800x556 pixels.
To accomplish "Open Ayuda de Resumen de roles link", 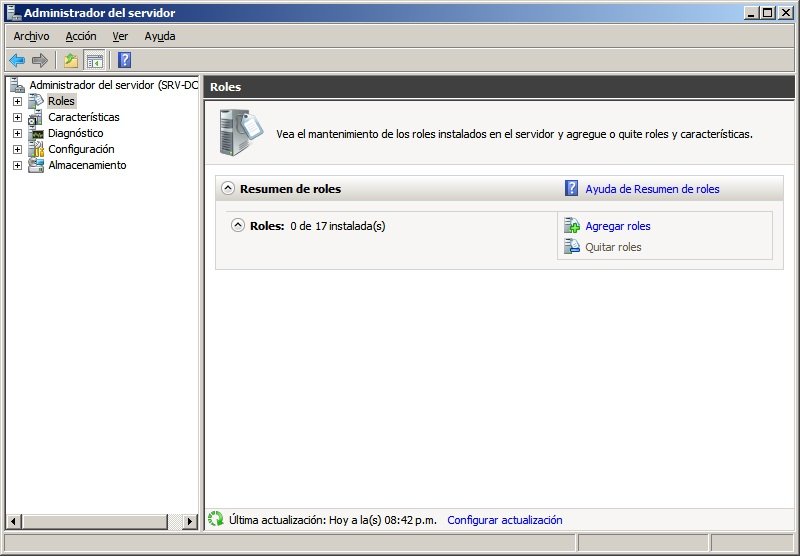I will pos(652,189).
